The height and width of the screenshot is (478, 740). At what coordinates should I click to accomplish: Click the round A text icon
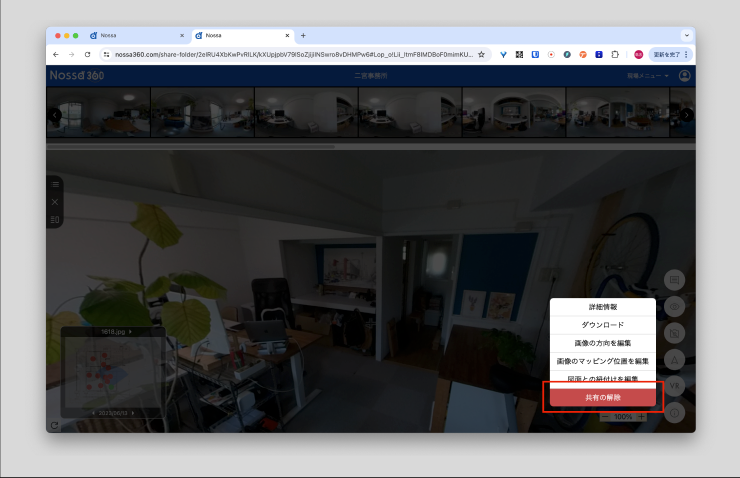(674, 360)
